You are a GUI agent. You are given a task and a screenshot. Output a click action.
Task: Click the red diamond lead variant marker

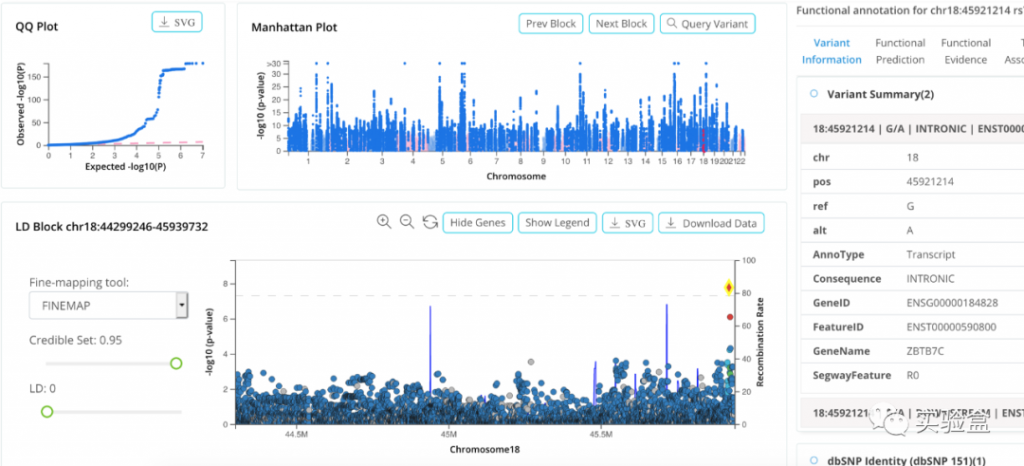pos(729,288)
